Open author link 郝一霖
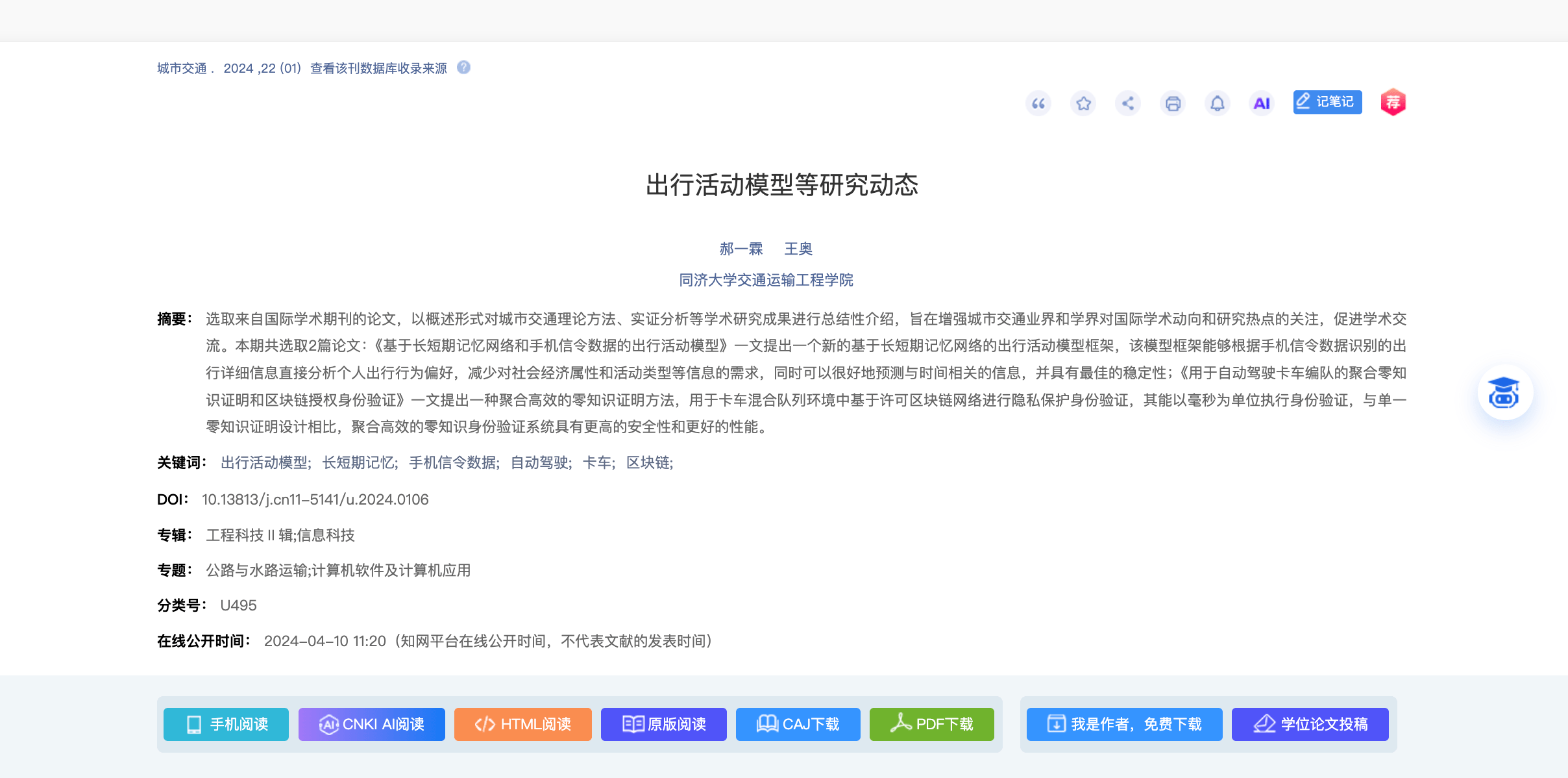The height and width of the screenshot is (778, 1568). point(741,249)
